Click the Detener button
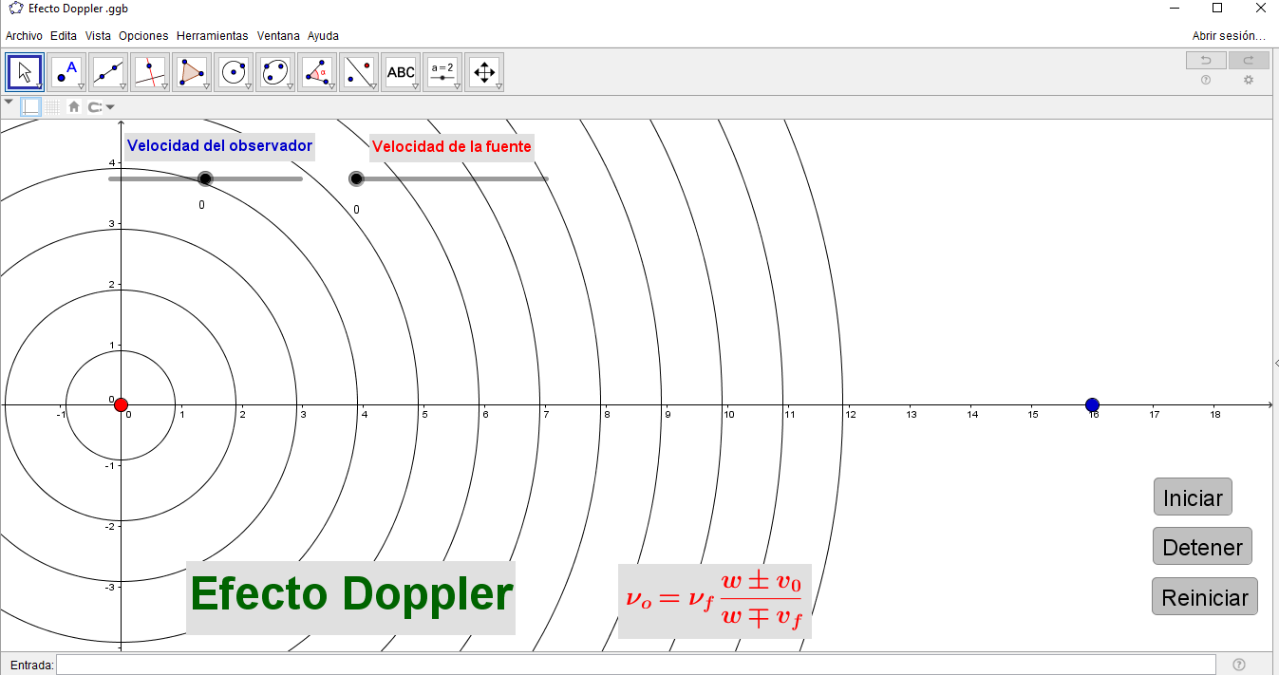1279x675 pixels. pos(1203,547)
